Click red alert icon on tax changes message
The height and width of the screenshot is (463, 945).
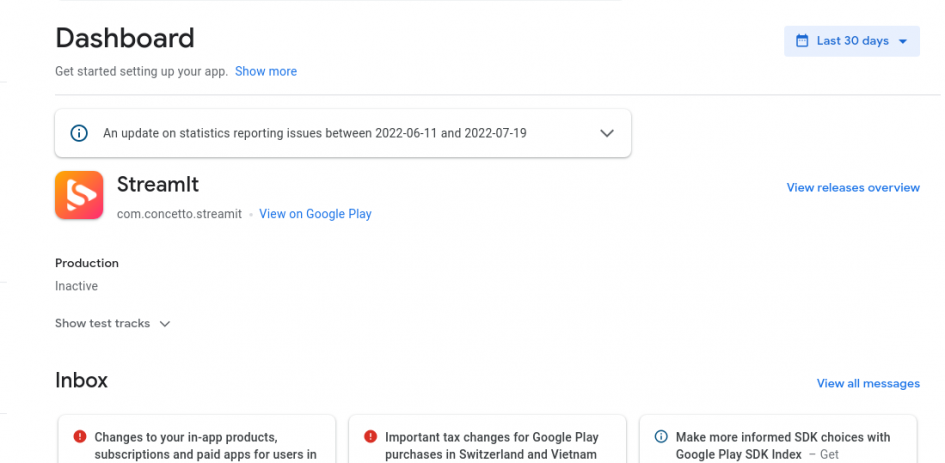click(370, 437)
